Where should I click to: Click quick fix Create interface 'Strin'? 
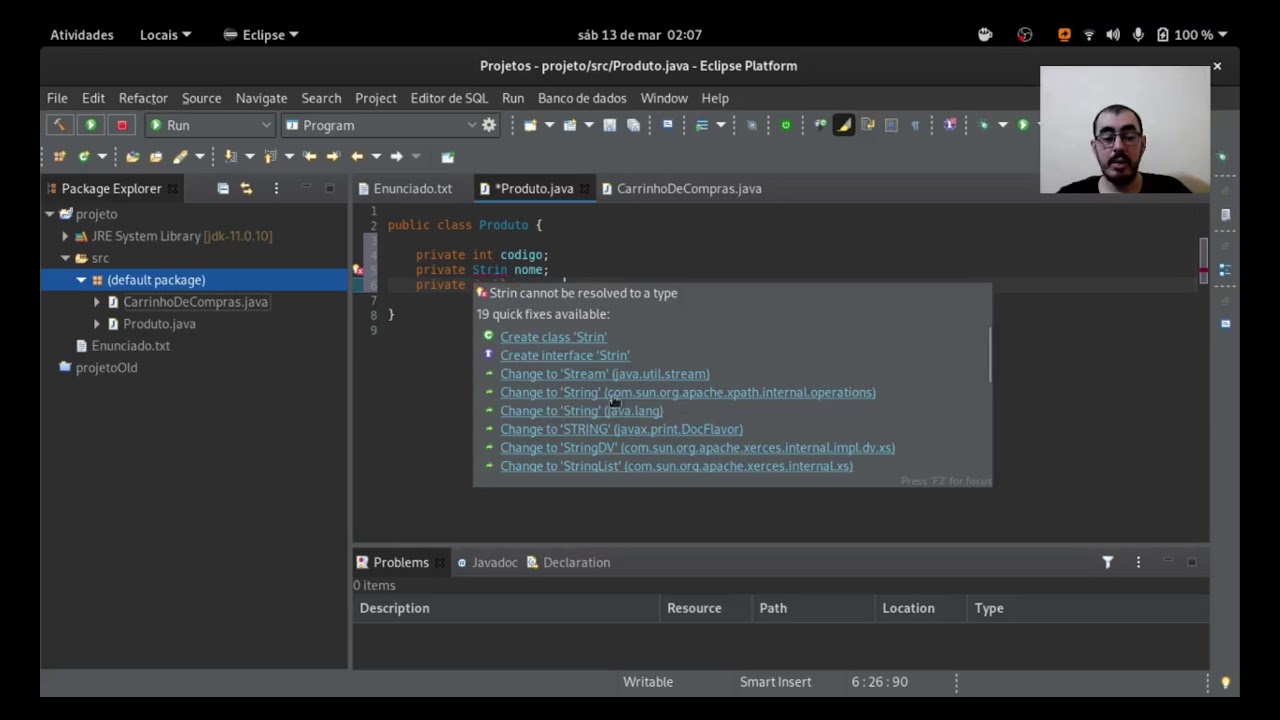coord(565,355)
